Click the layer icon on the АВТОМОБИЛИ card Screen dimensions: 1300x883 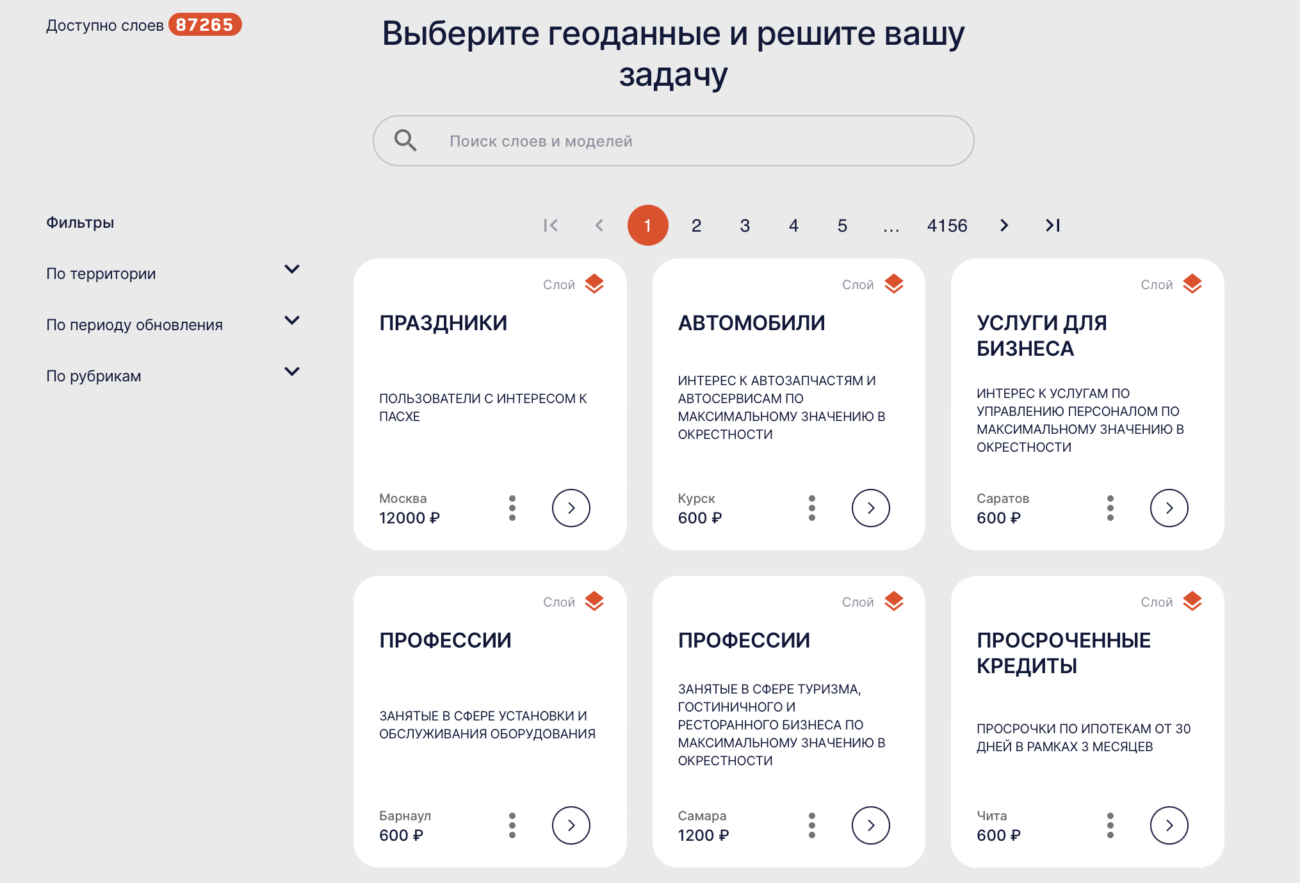coord(893,283)
